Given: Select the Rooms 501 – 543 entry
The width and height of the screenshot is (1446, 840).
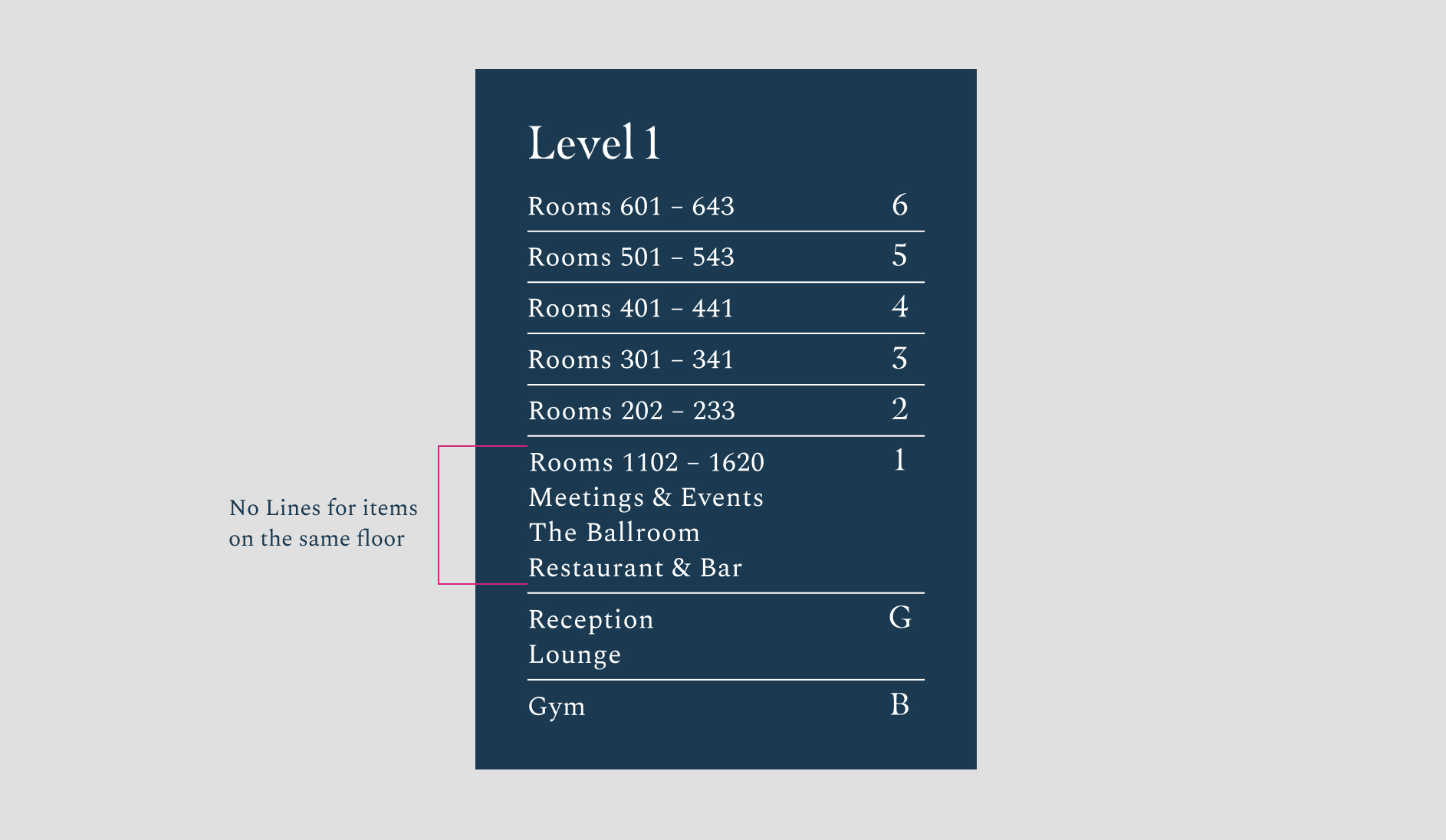Looking at the screenshot, I should click(x=631, y=258).
